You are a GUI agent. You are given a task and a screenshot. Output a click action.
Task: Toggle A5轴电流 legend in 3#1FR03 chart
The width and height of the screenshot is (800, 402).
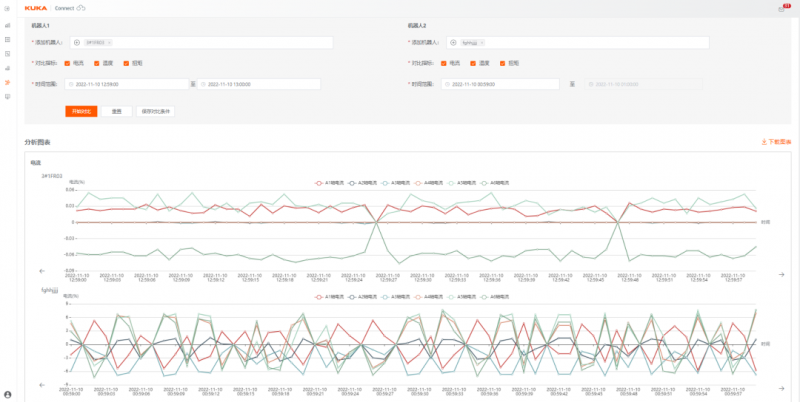coord(461,183)
